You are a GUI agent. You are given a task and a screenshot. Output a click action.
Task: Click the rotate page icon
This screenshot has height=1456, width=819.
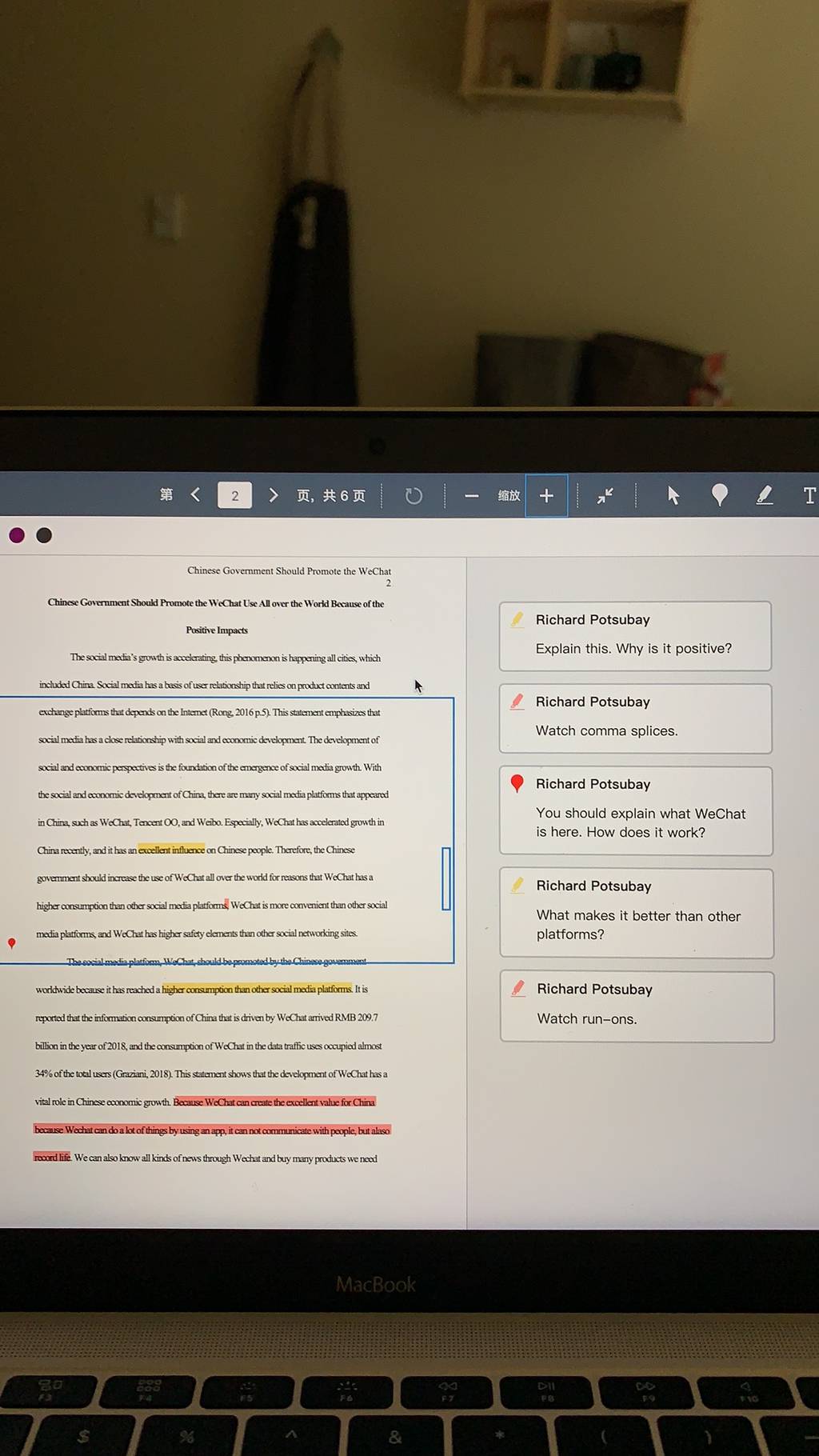[413, 496]
